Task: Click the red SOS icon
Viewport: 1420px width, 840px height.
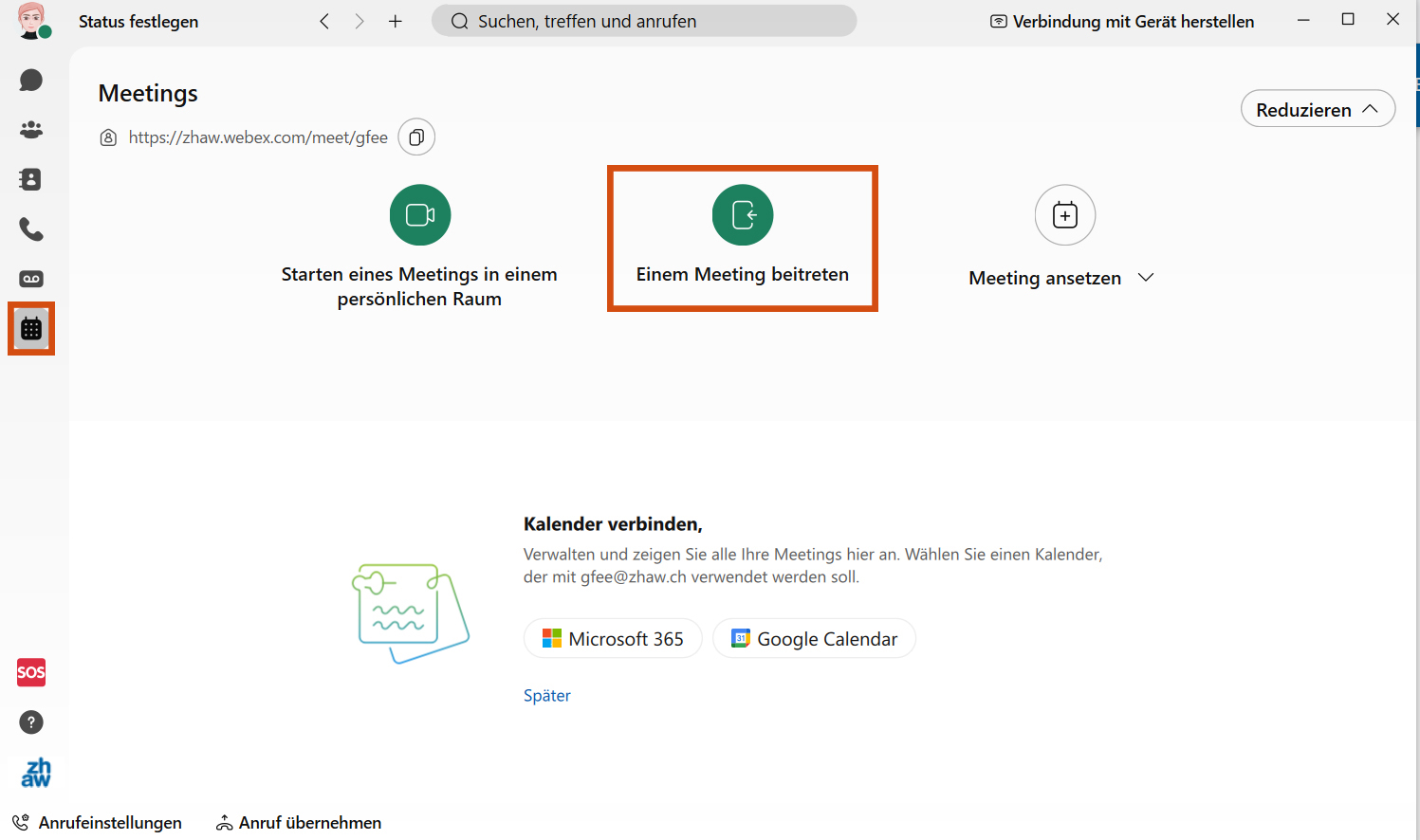Action: pos(31,672)
